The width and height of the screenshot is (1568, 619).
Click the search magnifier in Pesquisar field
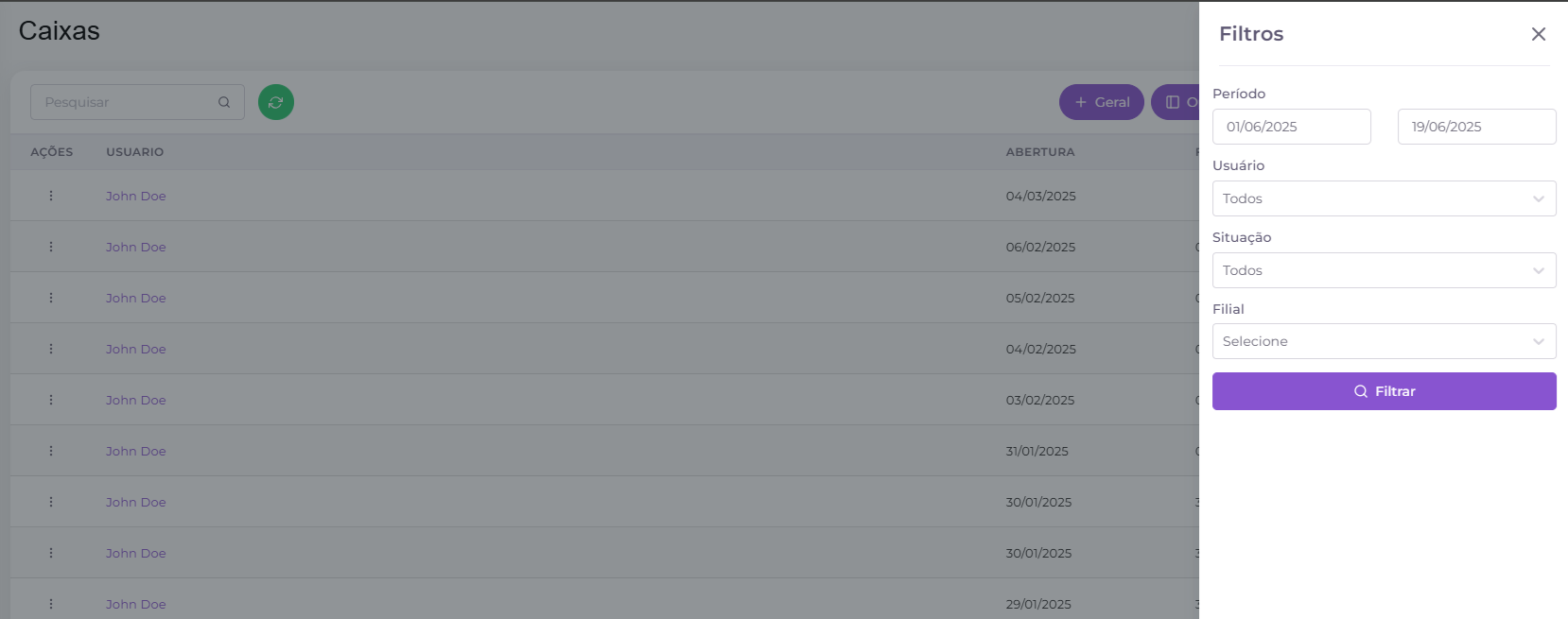pyautogui.click(x=224, y=102)
